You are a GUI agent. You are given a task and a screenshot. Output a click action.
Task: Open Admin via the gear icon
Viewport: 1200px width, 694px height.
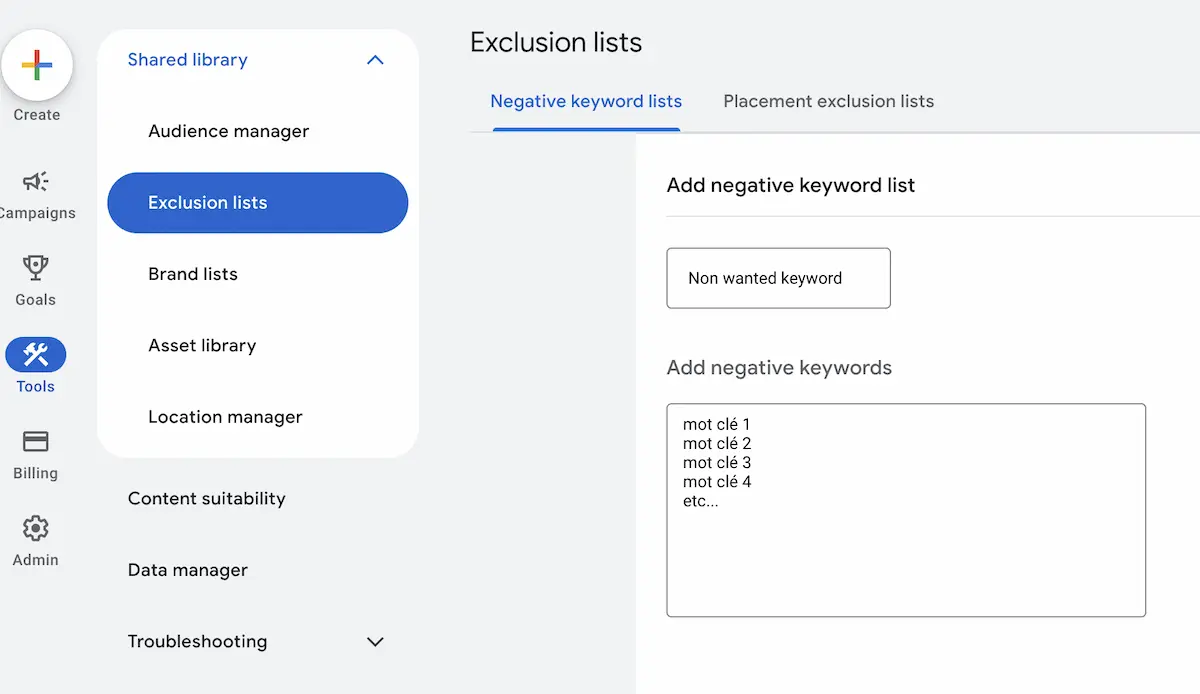tap(36, 528)
